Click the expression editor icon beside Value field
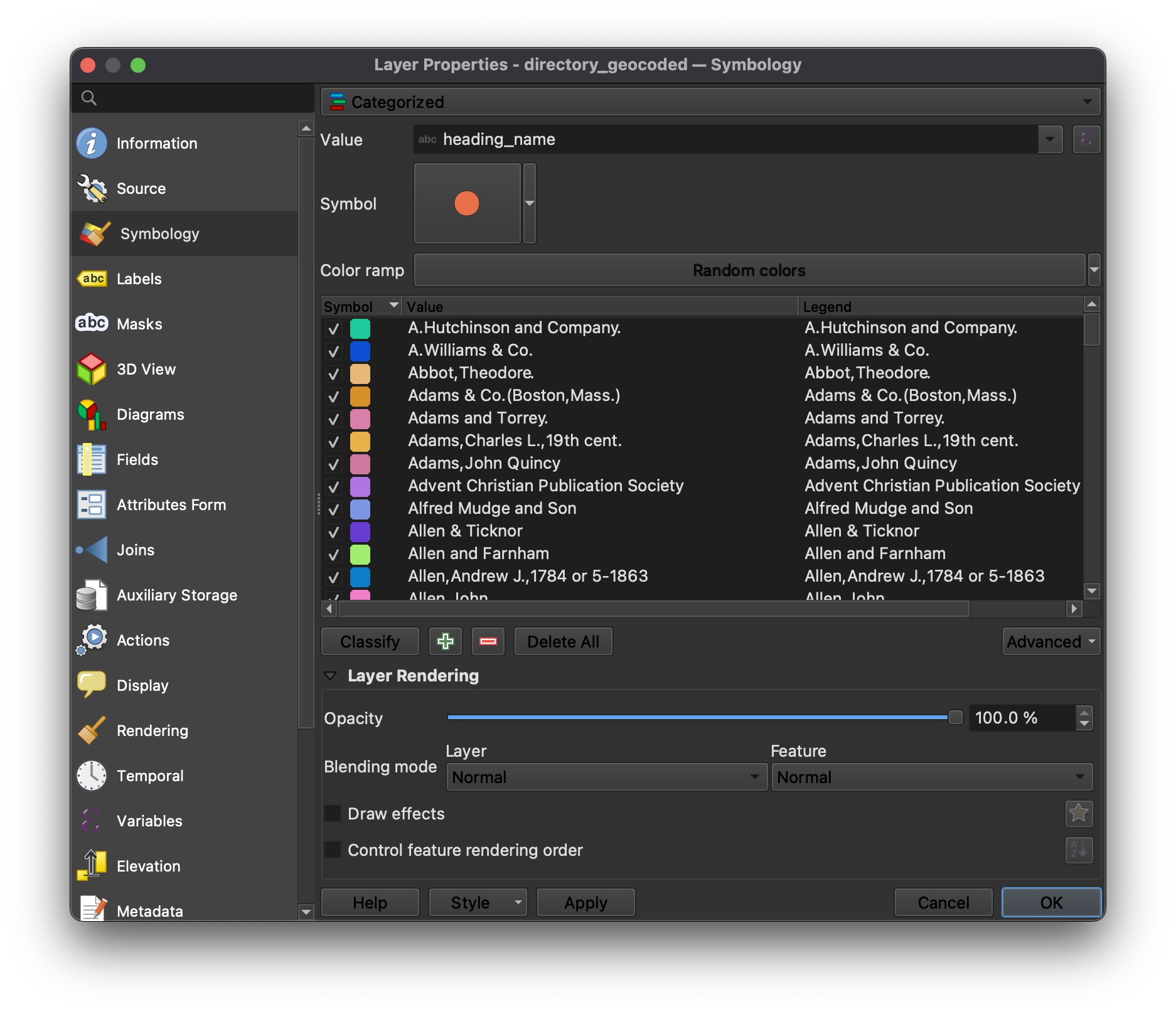 (x=1086, y=139)
